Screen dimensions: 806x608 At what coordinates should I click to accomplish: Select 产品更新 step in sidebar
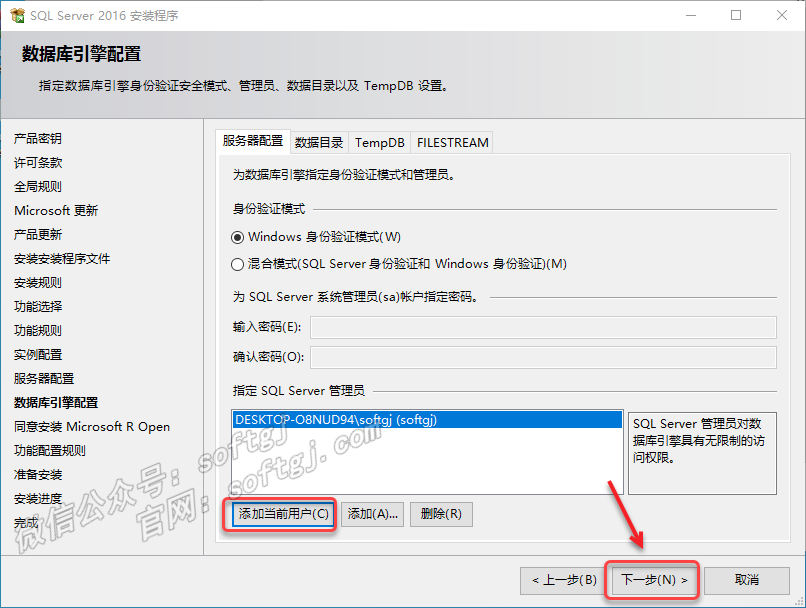pos(38,235)
